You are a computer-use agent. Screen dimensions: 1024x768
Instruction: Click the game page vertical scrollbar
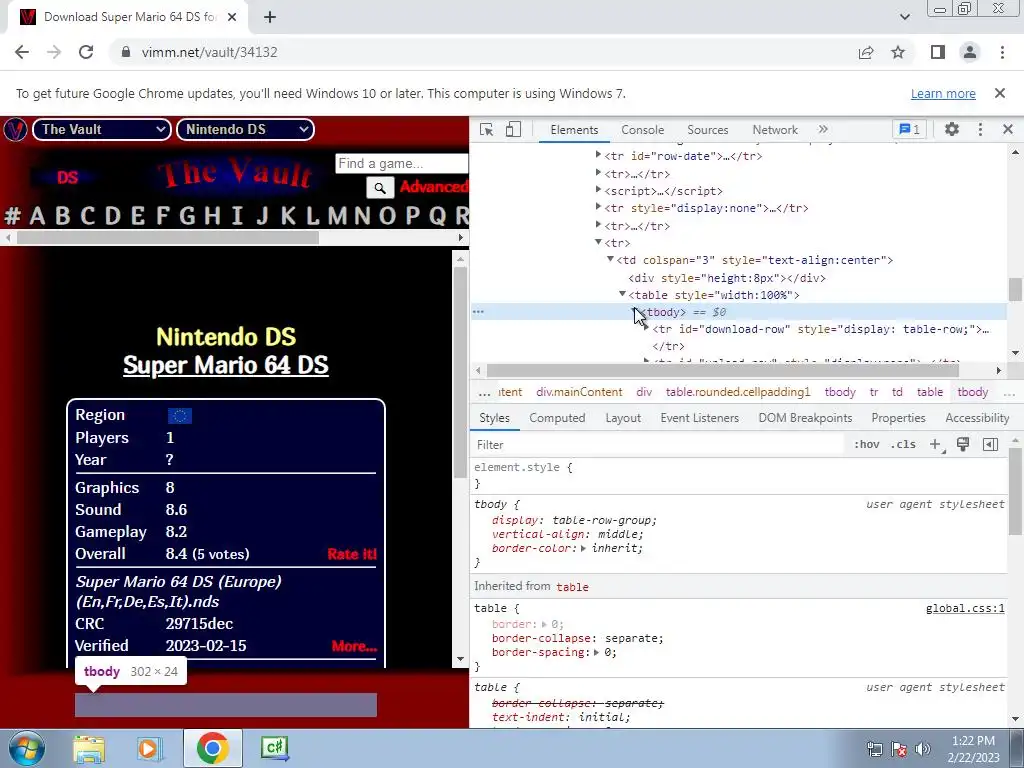460,372
